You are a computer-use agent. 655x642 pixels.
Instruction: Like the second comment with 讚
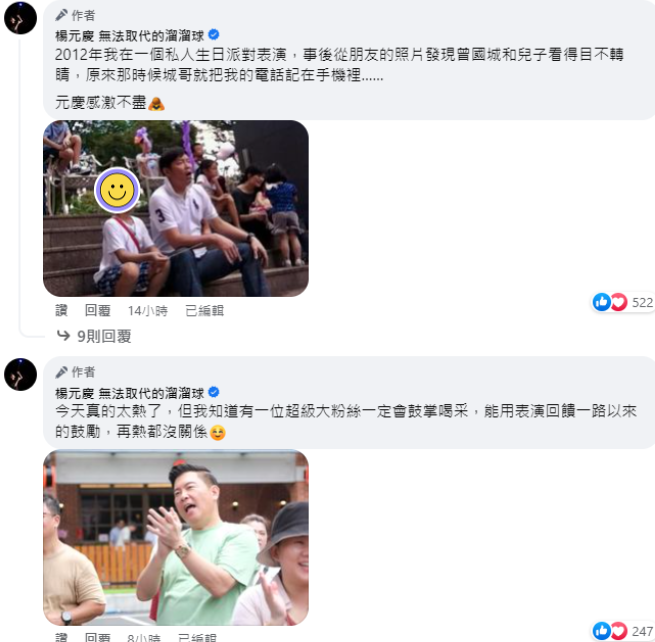[x=61, y=637]
